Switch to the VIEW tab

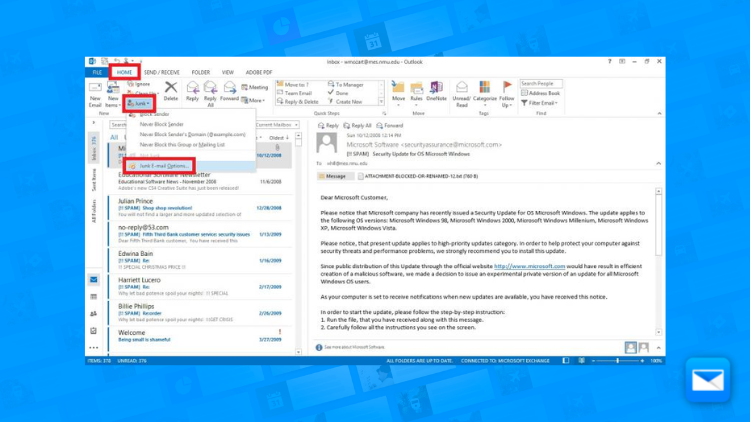coord(228,72)
